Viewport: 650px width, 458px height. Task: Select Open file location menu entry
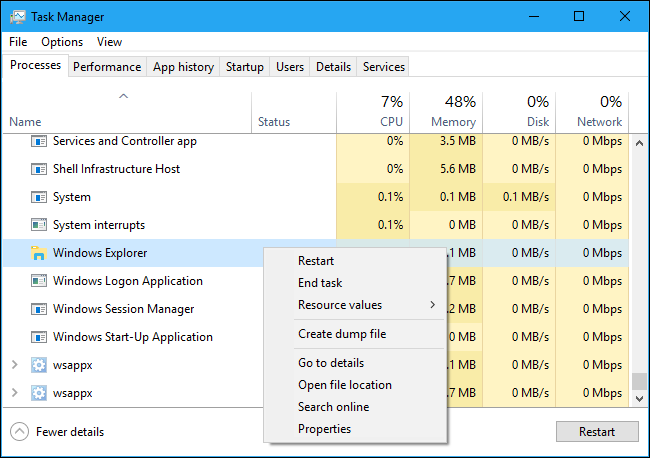pos(344,385)
